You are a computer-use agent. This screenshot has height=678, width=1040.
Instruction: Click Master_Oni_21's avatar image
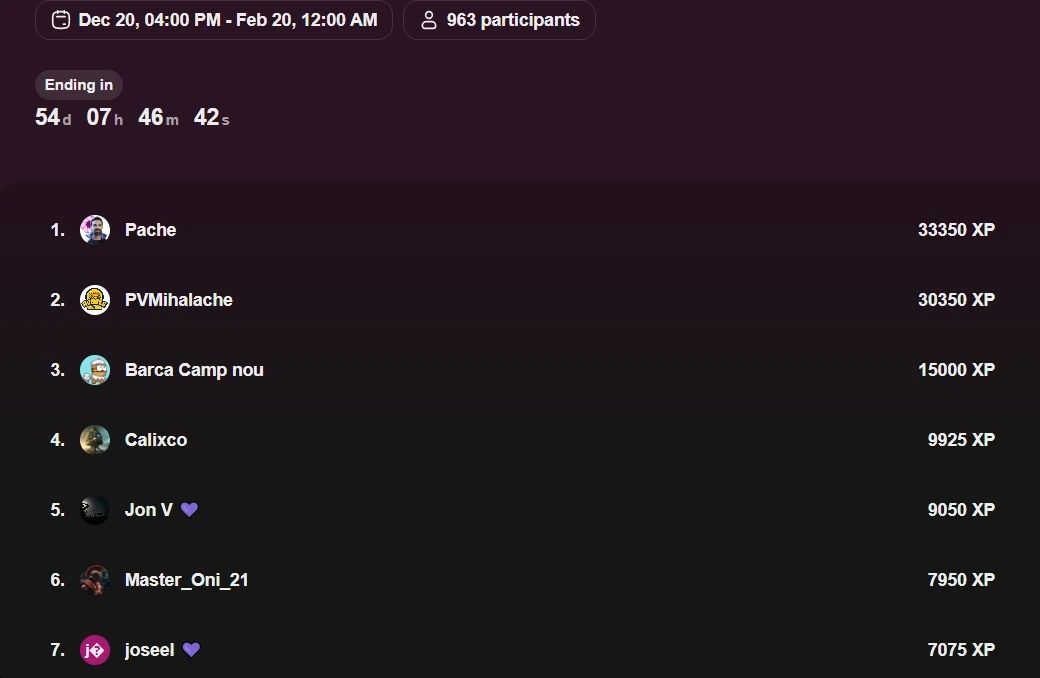click(x=95, y=580)
